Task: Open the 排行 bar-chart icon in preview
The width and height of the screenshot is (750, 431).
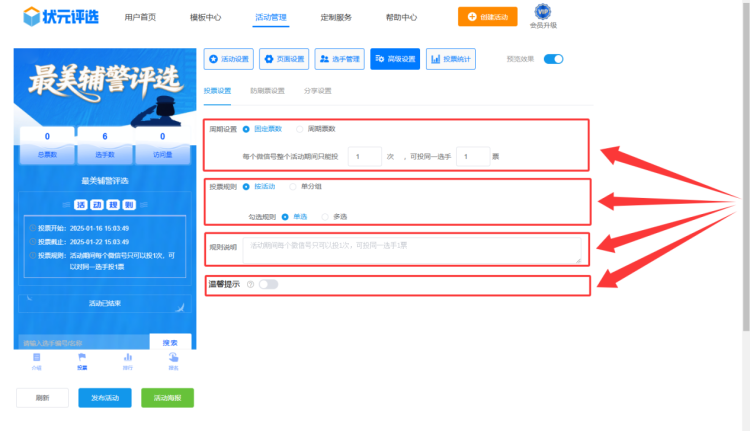Action: click(x=127, y=357)
